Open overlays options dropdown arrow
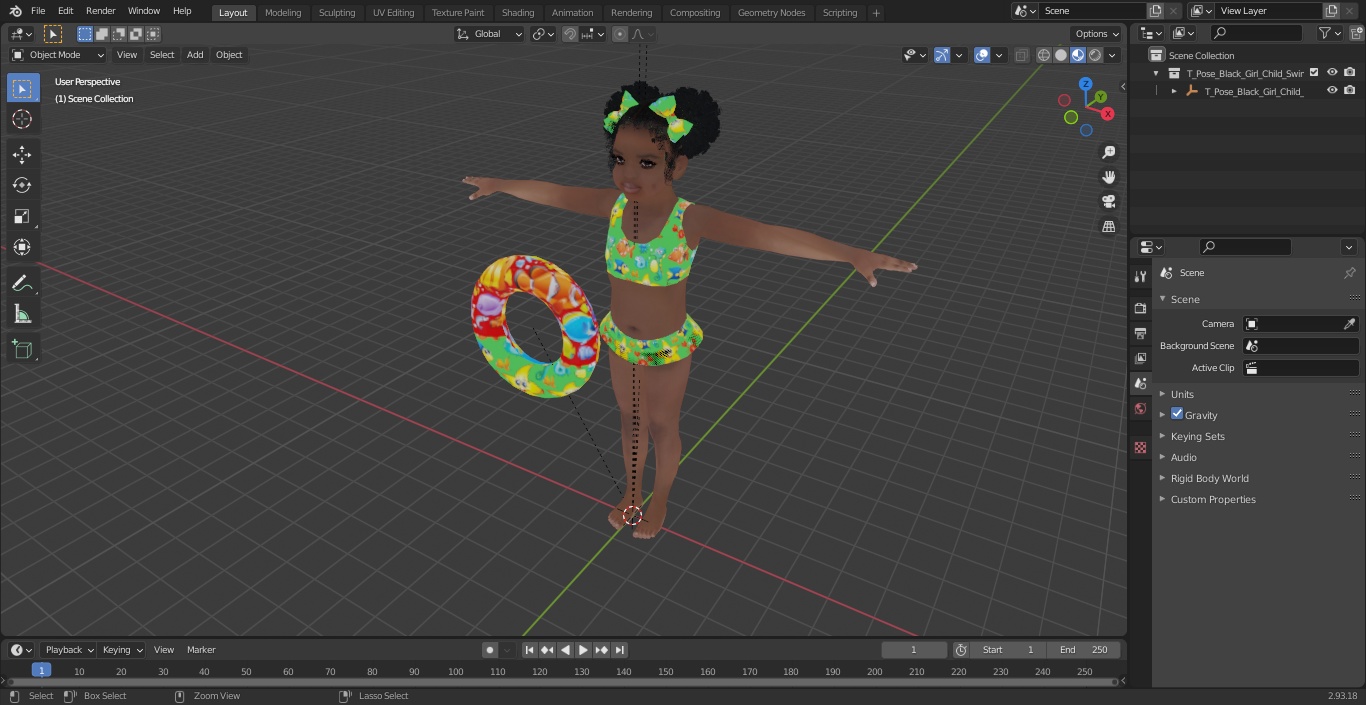The height and width of the screenshot is (705, 1366). (999, 55)
